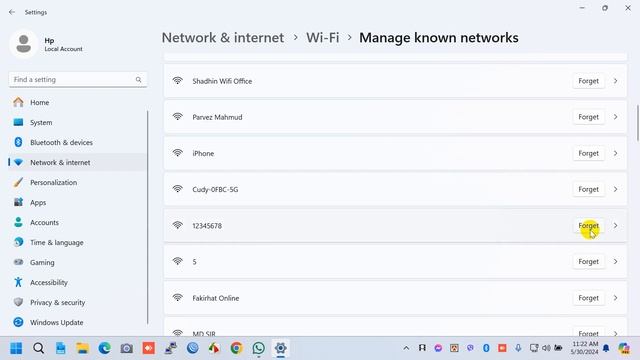Open Google Chrome from the taskbar

pyautogui.click(x=236, y=348)
